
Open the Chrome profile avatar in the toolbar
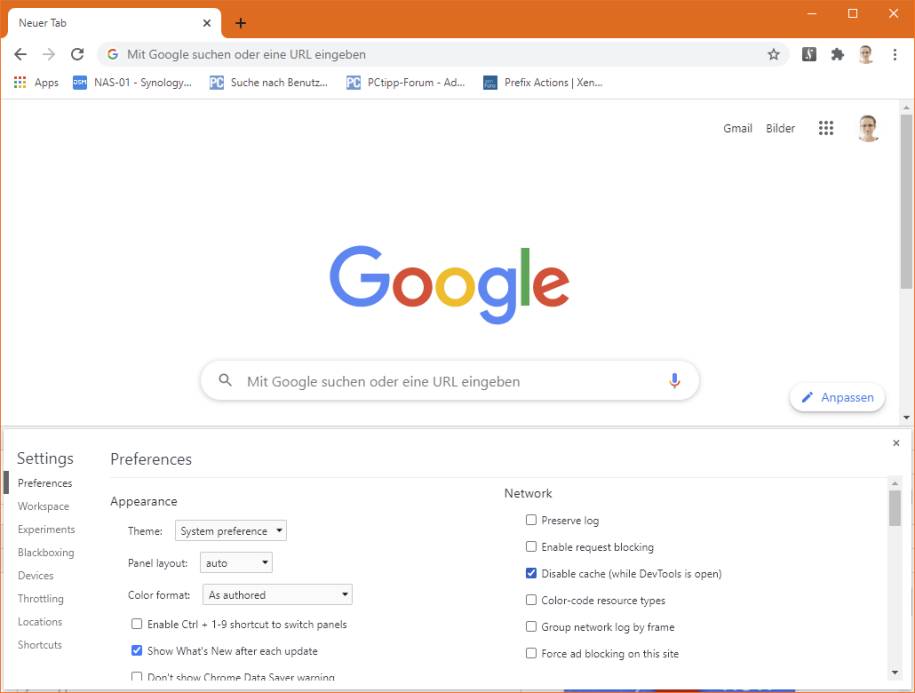point(866,54)
